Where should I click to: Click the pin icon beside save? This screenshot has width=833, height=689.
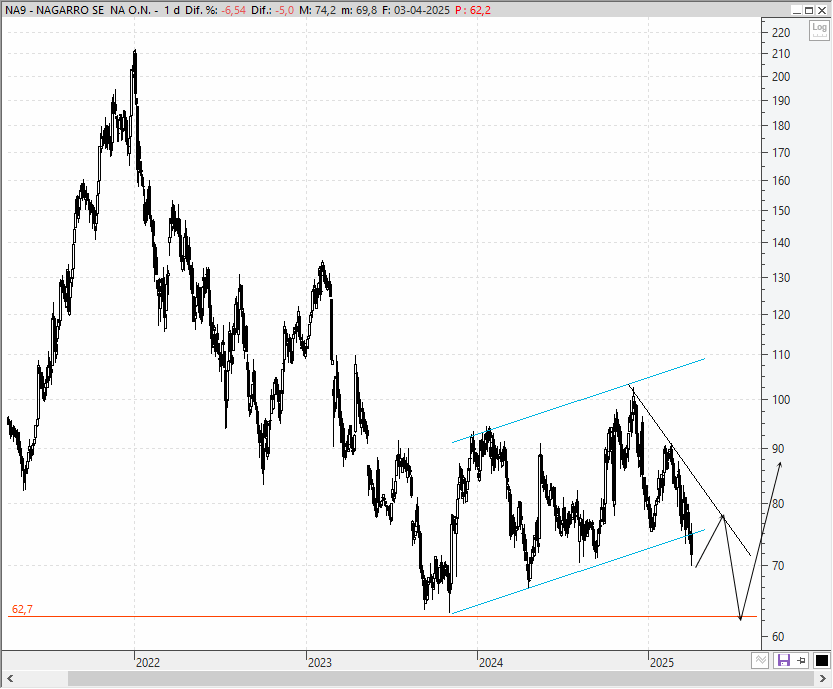pyautogui.click(x=801, y=660)
